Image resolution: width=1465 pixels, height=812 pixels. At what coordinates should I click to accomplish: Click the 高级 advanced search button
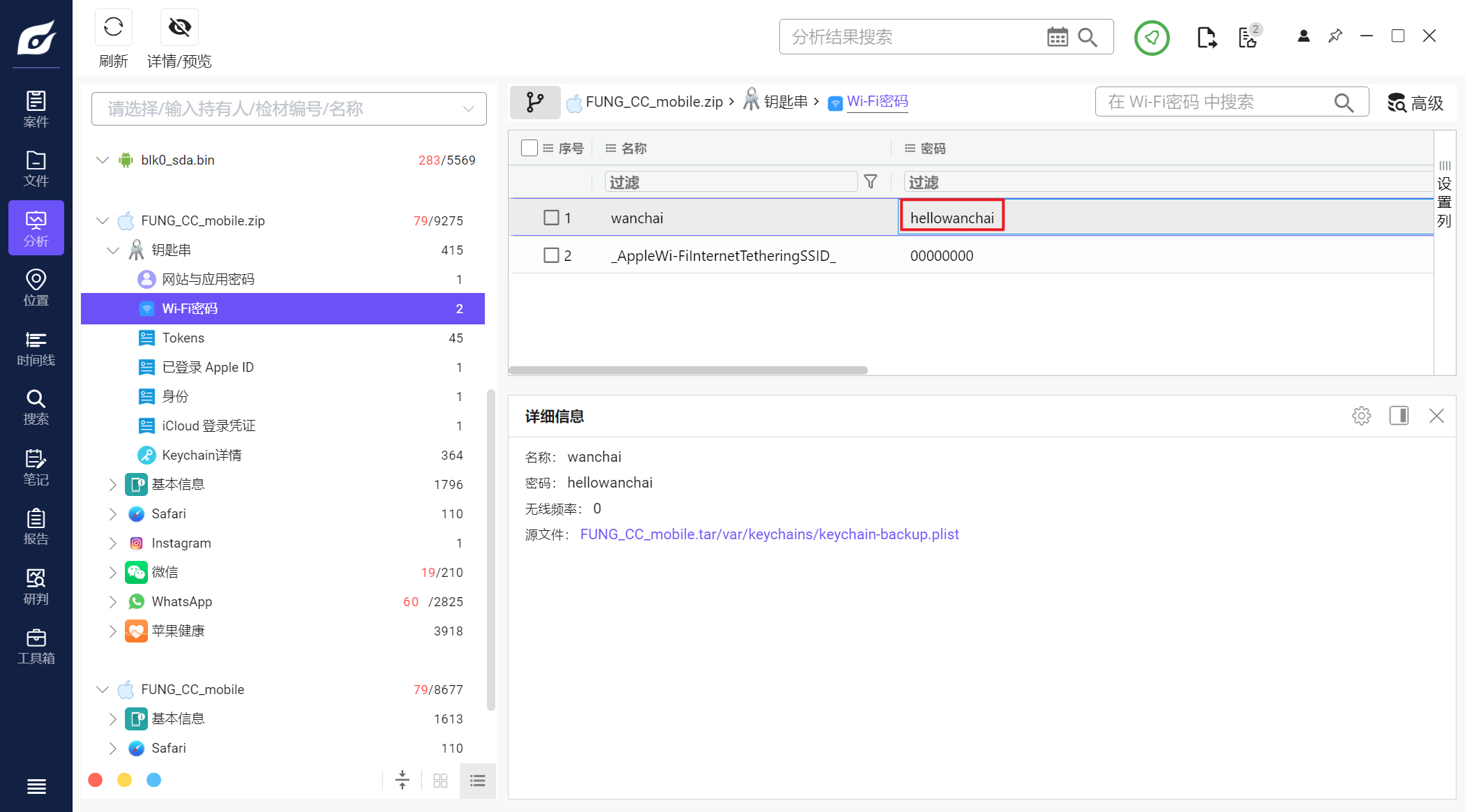tap(1415, 103)
